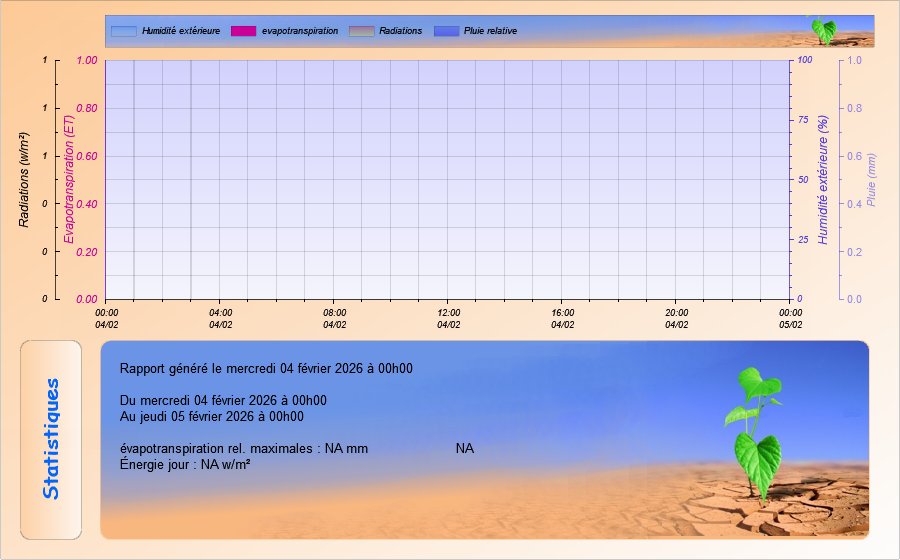Click the magenta evapotranspiration legend swatch
Screen dimensions: 900x560
243,31
